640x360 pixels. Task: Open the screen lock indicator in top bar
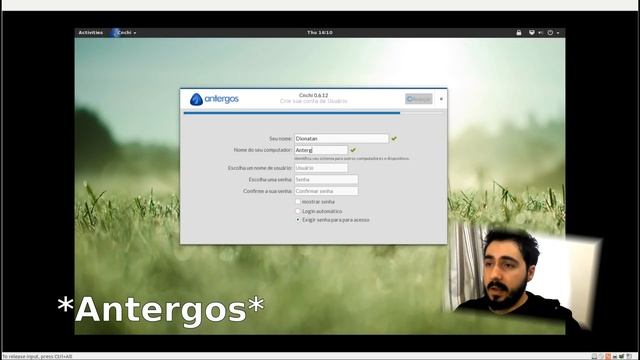(x=519, y=33)
